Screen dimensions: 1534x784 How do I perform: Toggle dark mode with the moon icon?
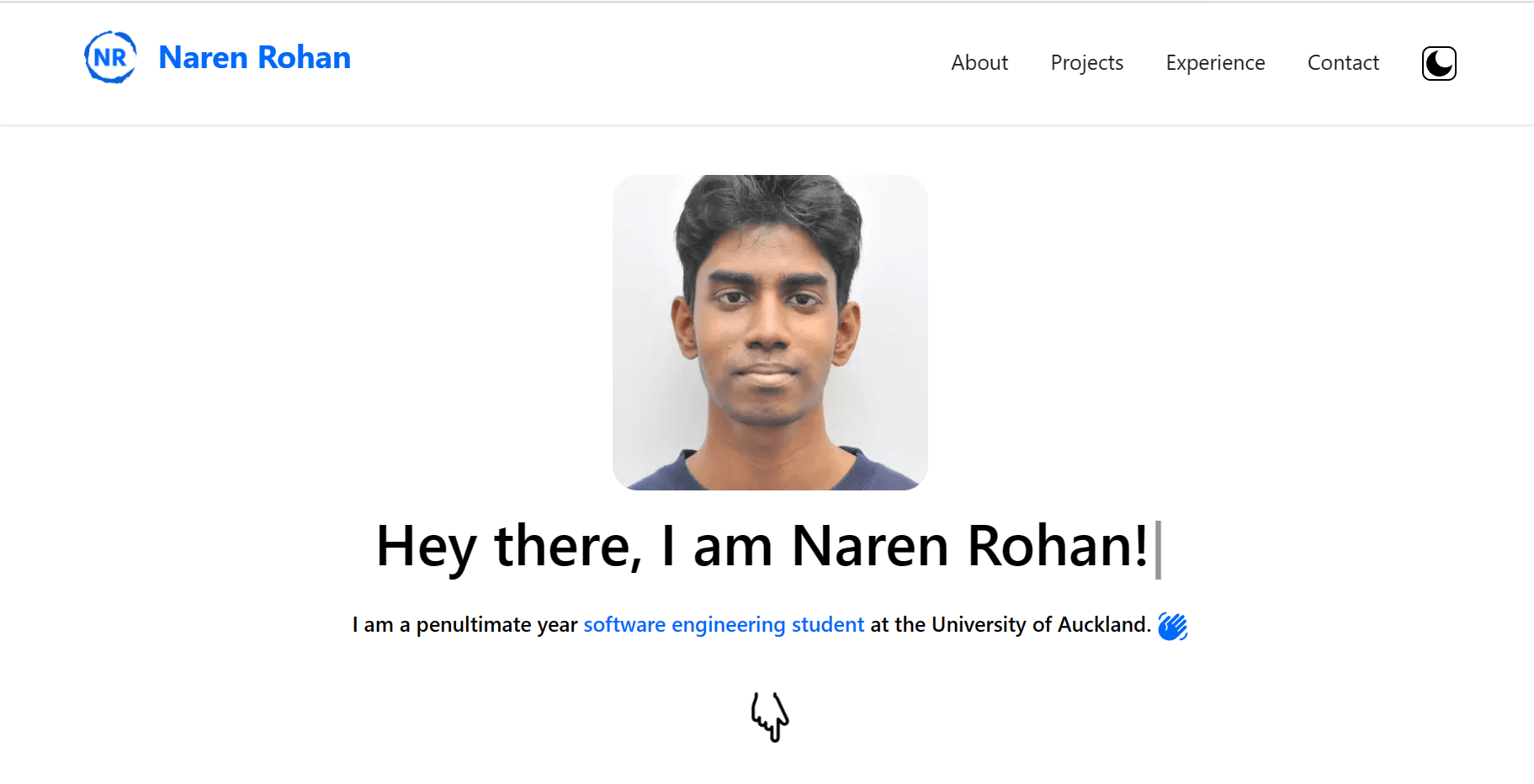(1439, 63)
